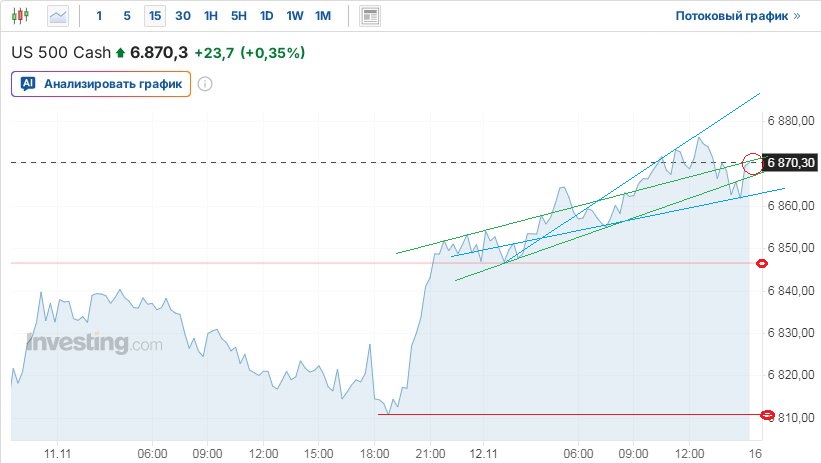
Task: Select the 1 minute timeframe
Action: coord(99,16)
